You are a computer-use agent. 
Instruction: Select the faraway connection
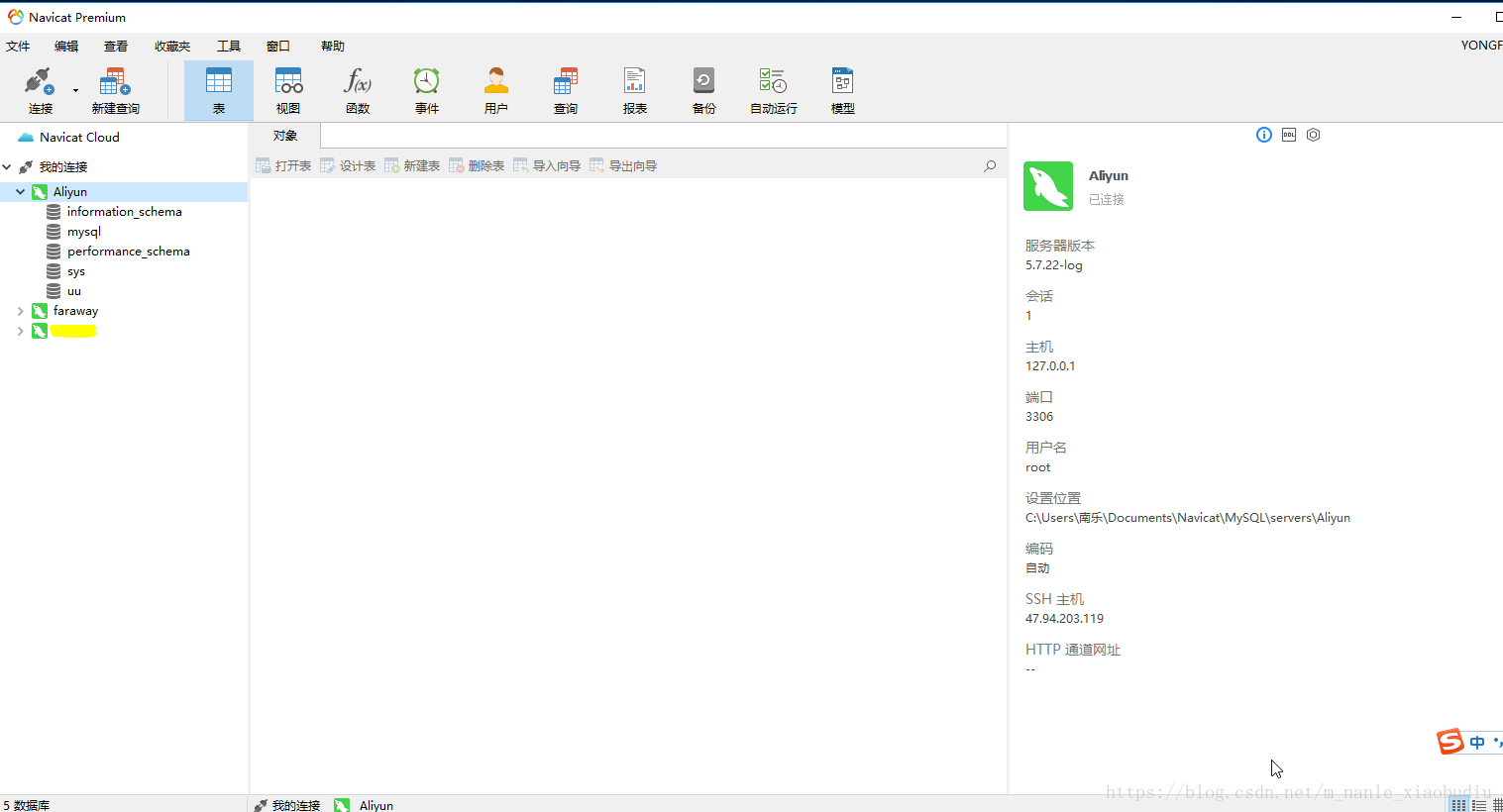[76, 311]
